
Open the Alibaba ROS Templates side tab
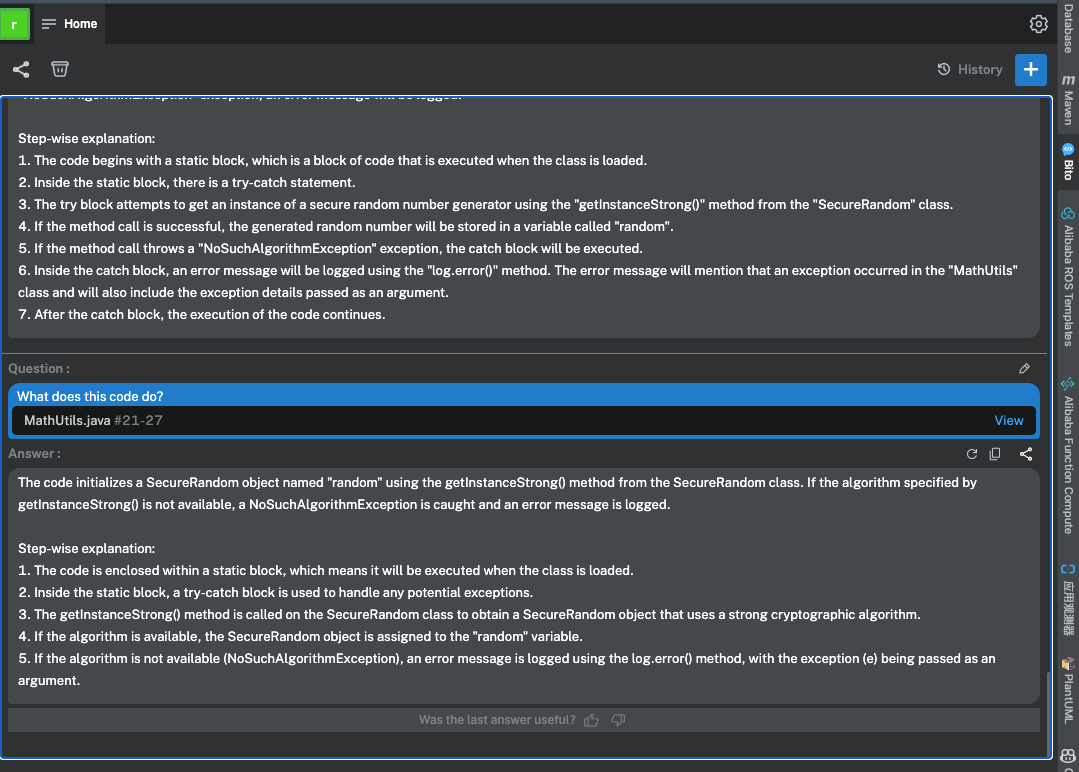click(x=1068, y=277)
